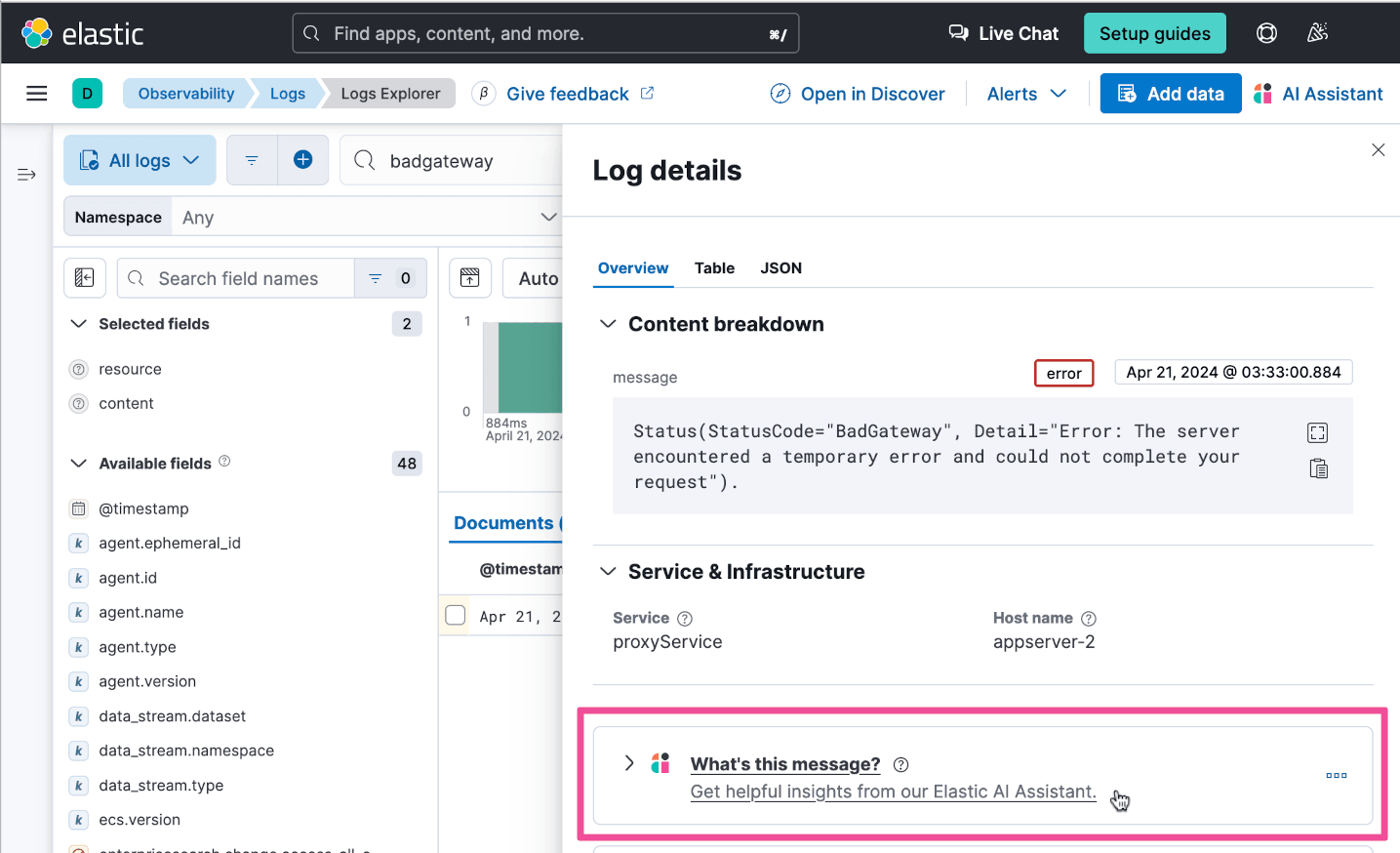Screen dimensions: 1400x853
Task: Open the hamburger navigation menu
Action: pos(37,94)
